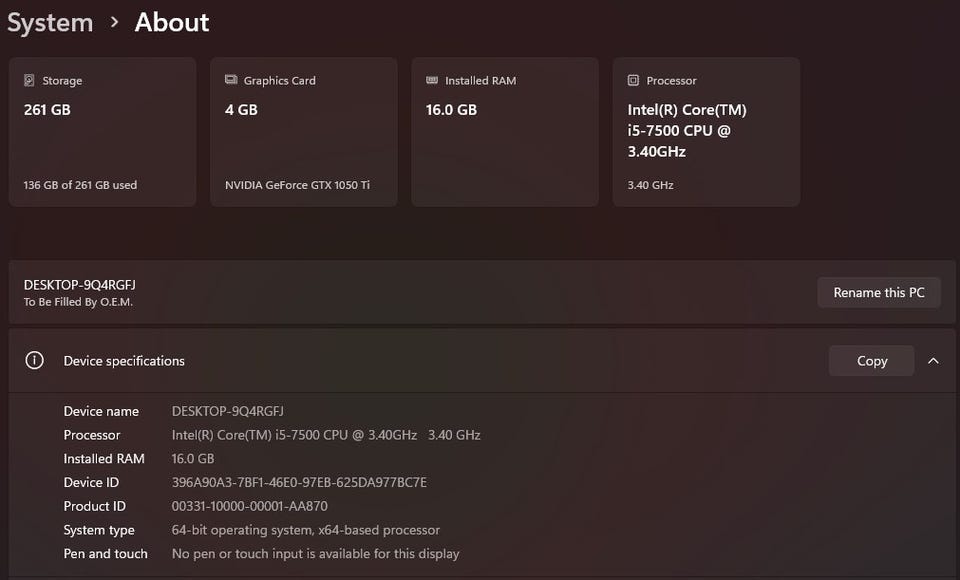
Task: Click the Product ID value text
Action: tap(249, 507)
